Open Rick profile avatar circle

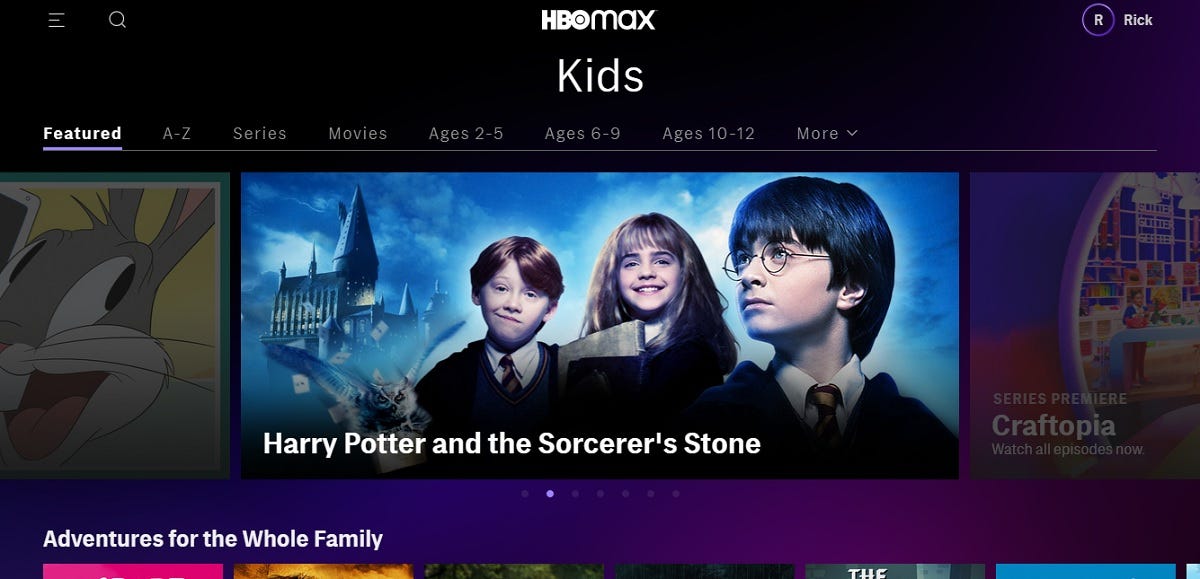(x=1098, y=20)
